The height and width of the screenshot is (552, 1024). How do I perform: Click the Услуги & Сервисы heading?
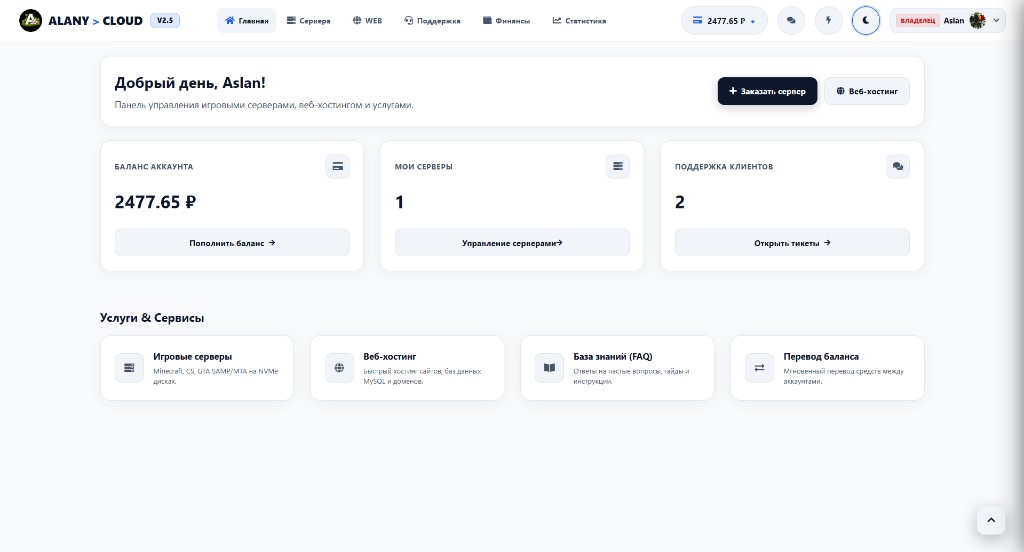click(152, 318)
